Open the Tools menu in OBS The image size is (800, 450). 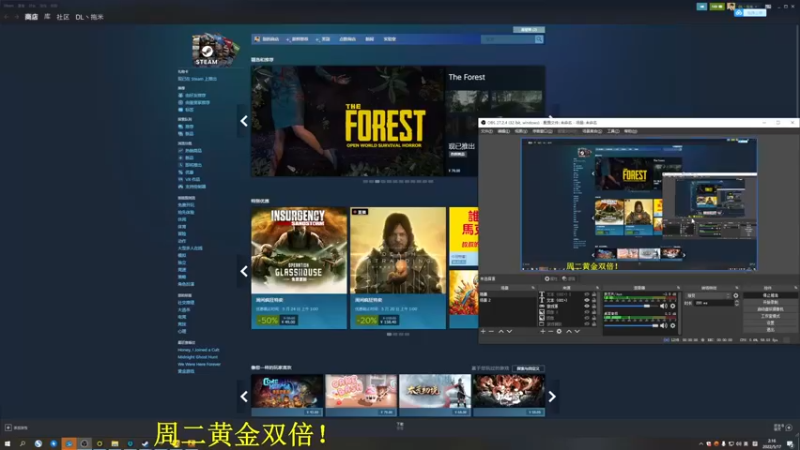(613, 131)
